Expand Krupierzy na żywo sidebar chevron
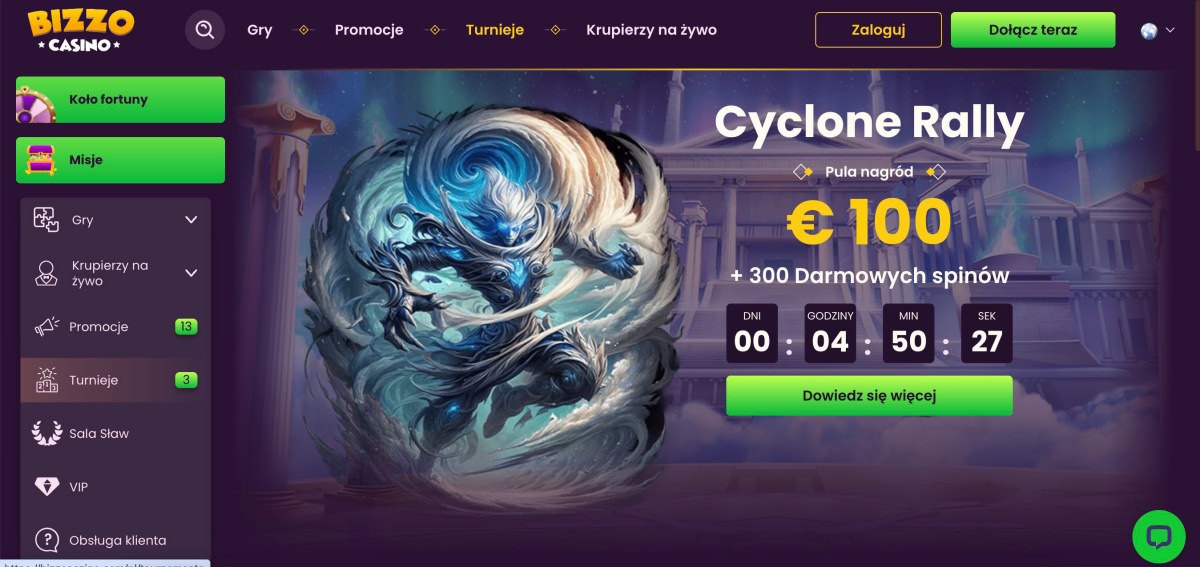 [191, 273]
